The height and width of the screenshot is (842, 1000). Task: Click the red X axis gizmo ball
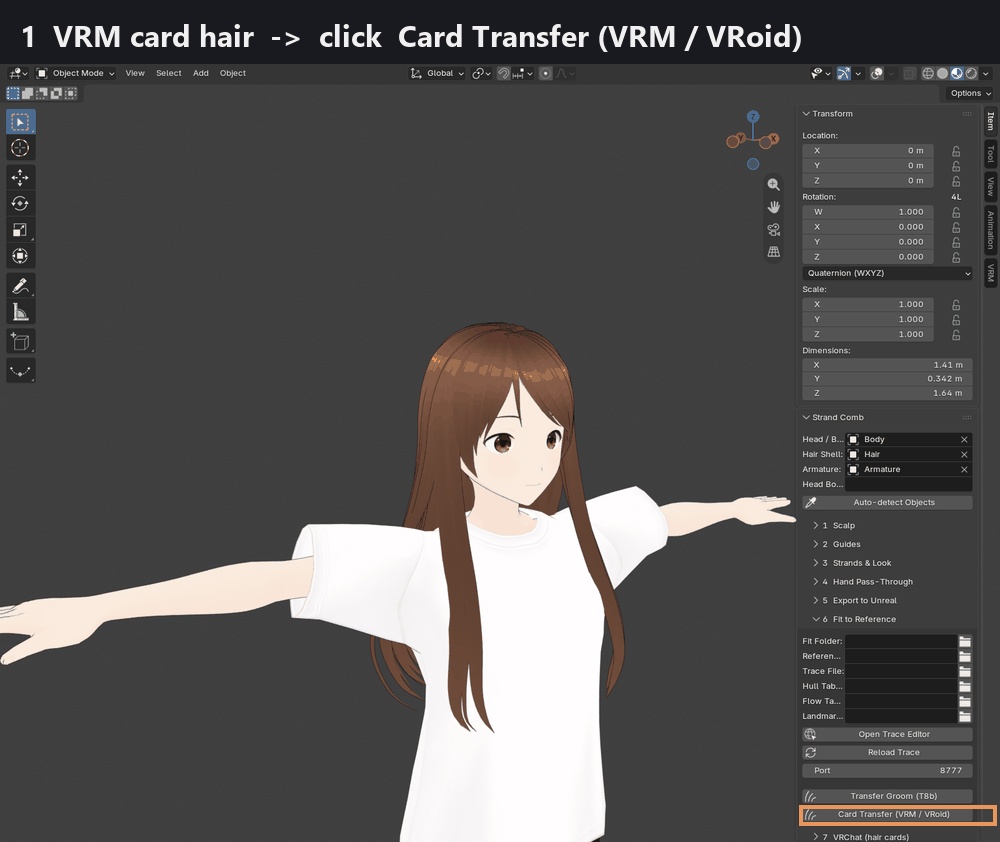click(773, 138)
